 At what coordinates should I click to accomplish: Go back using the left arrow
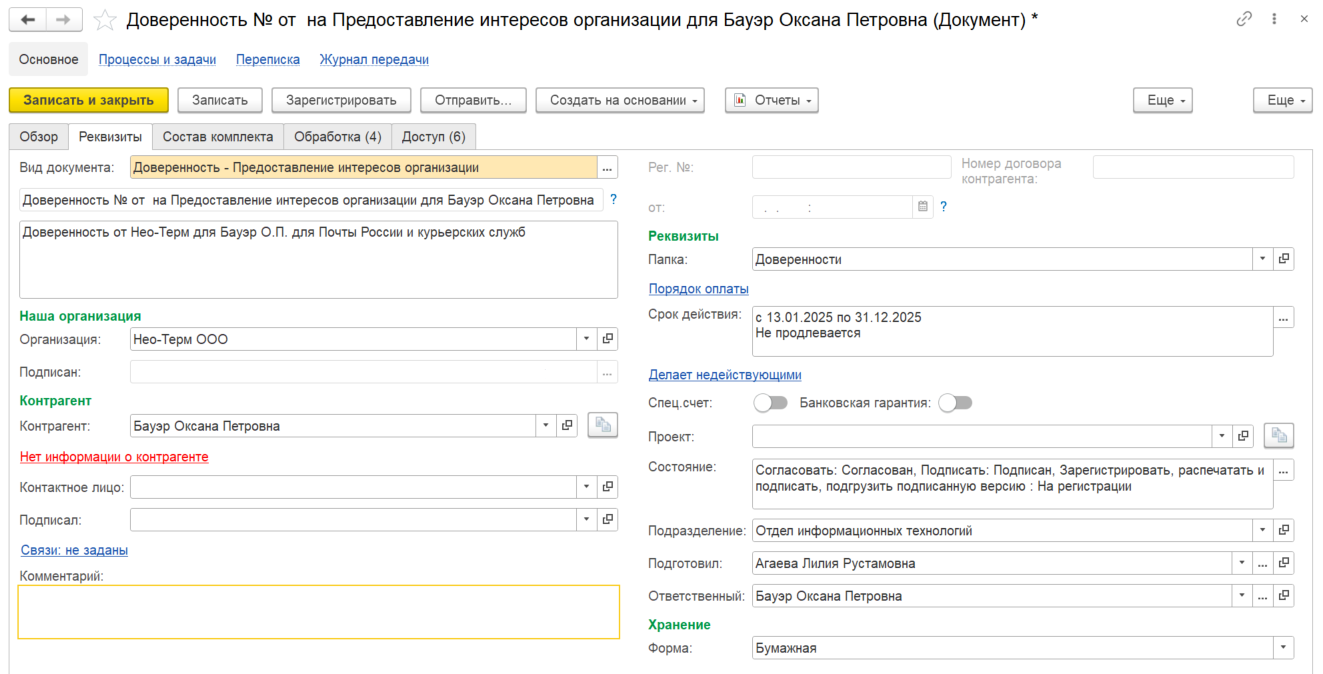28,20
